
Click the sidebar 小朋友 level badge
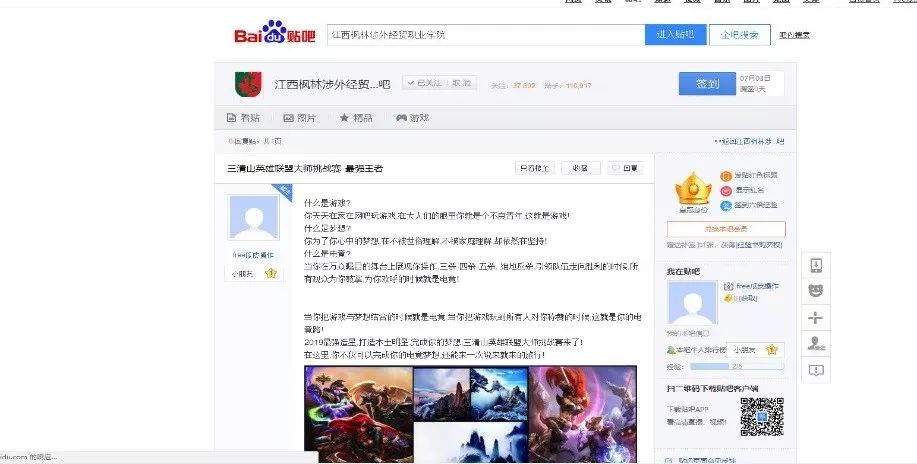point(756,350)
